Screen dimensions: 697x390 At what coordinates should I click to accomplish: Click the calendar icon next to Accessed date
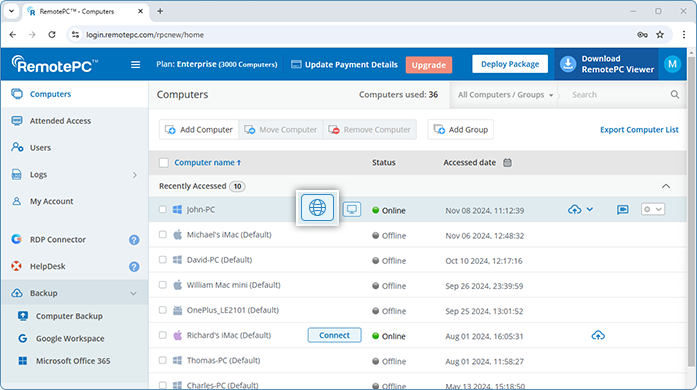tap(507, 163)
